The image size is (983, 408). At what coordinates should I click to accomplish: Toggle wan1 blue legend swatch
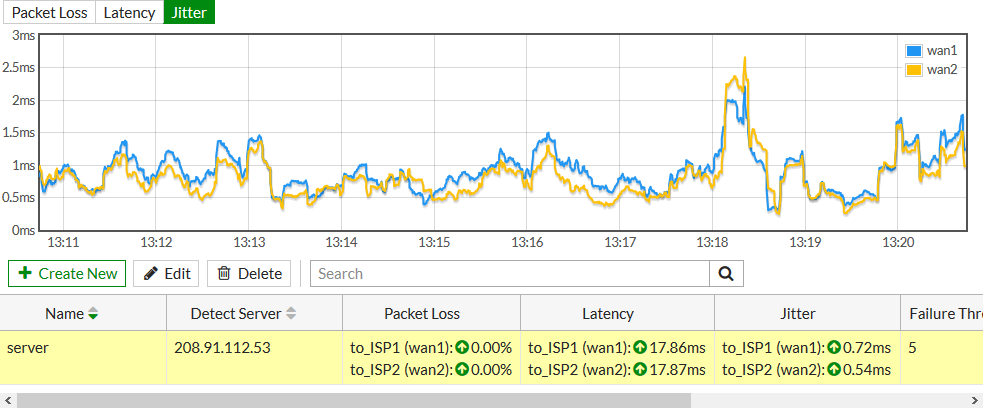pyautogui.click(x=914, y=50)
